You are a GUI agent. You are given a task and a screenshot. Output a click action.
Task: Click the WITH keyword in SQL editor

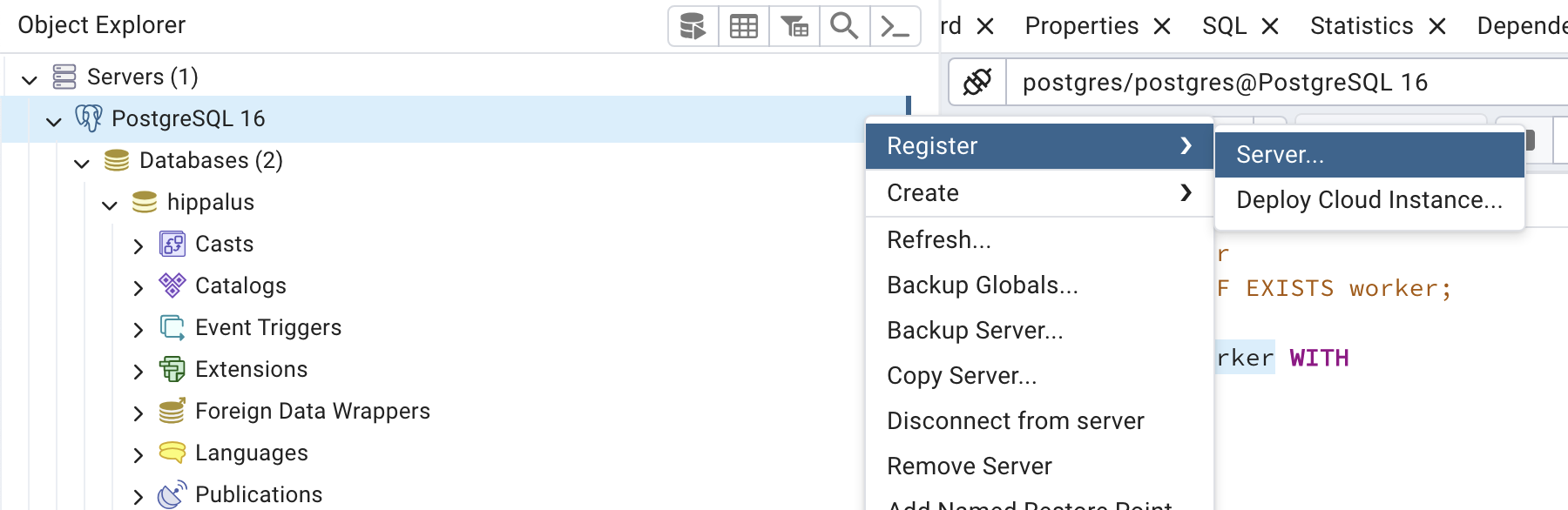click(1319, 358)
